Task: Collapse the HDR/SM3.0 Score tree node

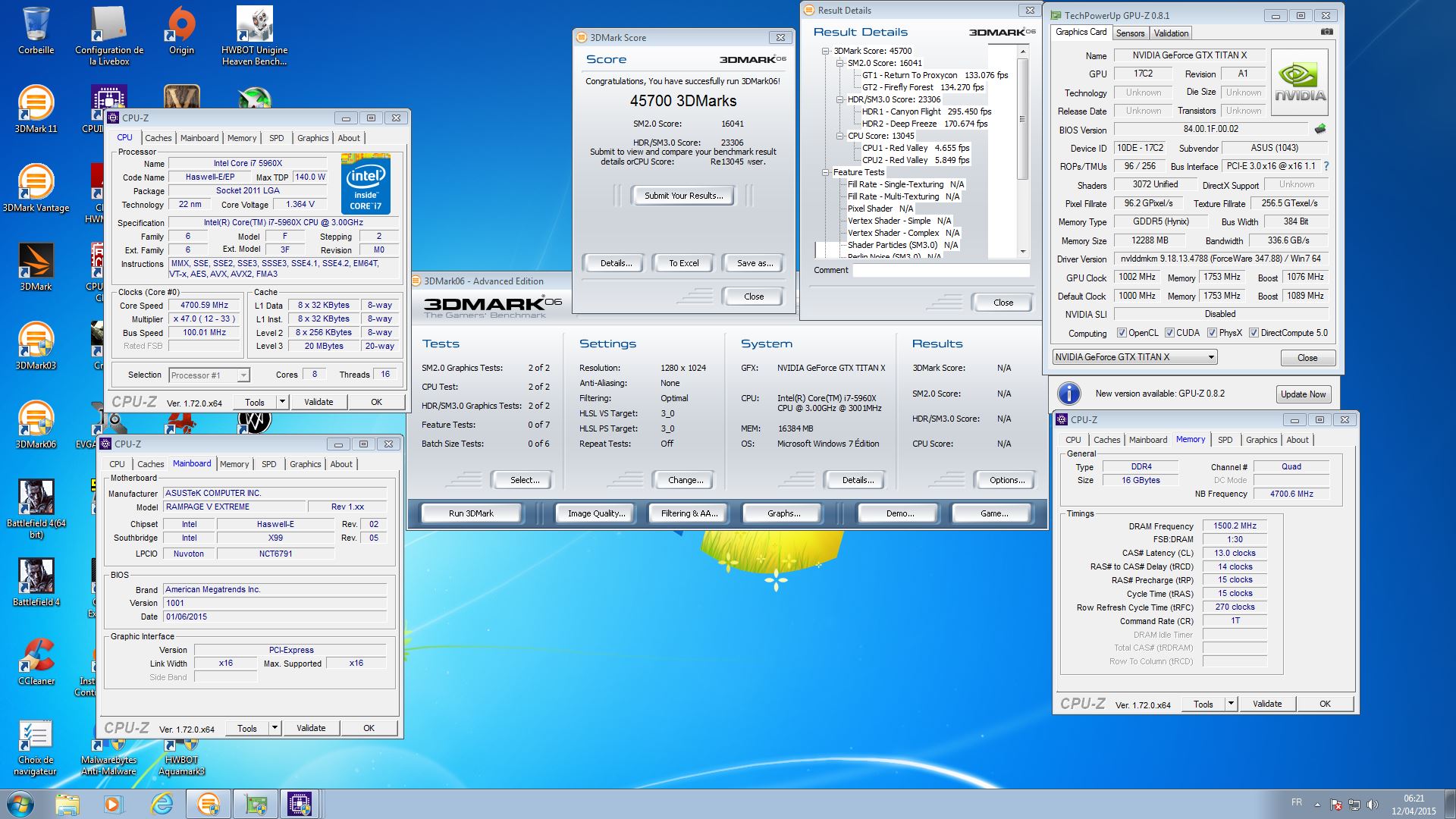Action: (x=840, y=99)
